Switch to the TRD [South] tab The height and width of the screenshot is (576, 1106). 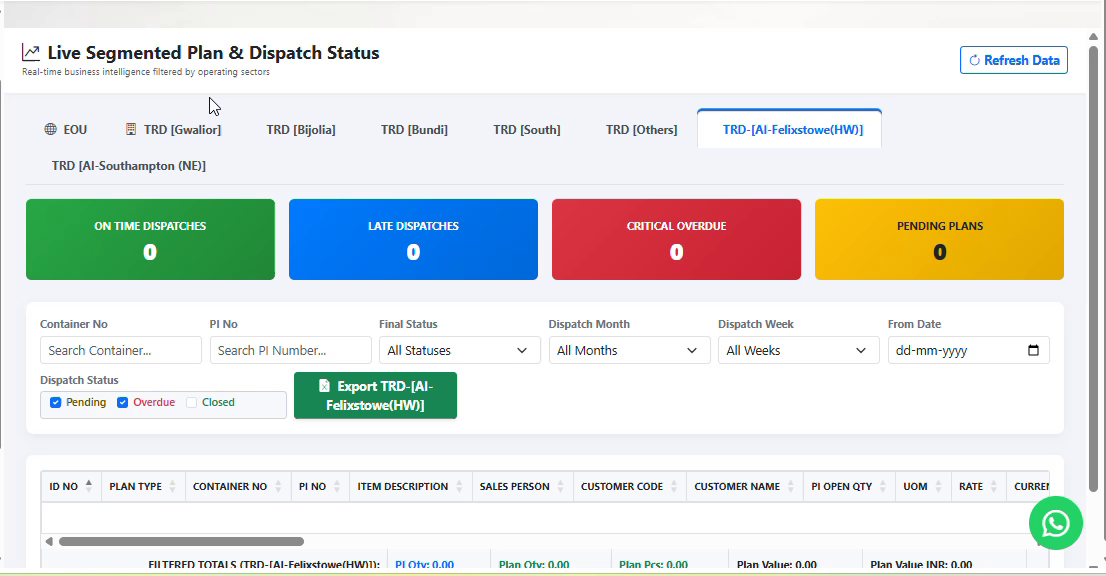527,130
